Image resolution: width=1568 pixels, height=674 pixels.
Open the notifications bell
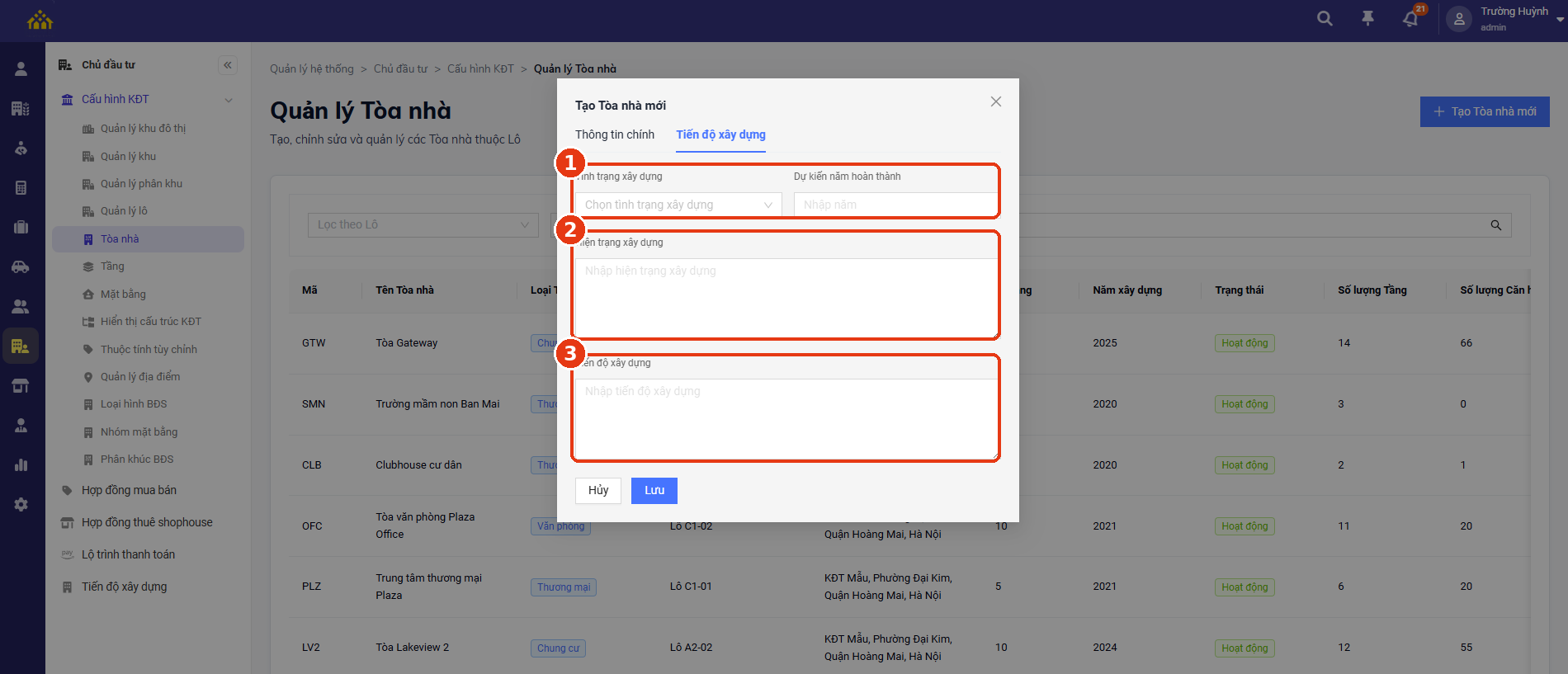coord(1410,18)
